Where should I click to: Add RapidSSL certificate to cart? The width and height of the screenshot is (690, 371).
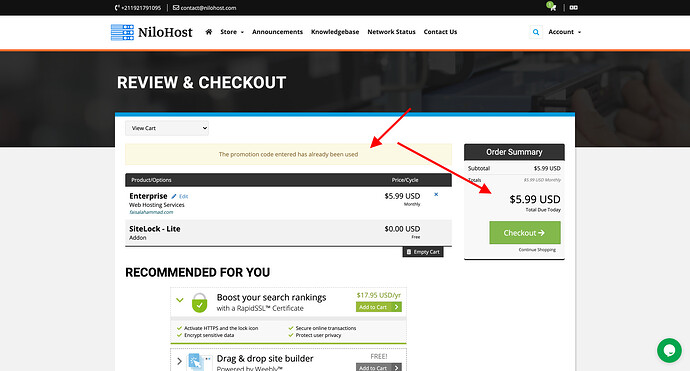tap(378, 307)
